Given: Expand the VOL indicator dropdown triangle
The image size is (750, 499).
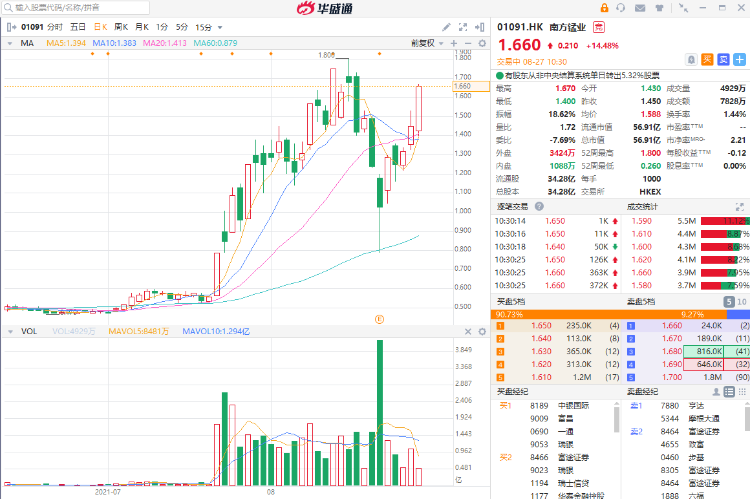Looking at the screenshot, I should 10,332.
